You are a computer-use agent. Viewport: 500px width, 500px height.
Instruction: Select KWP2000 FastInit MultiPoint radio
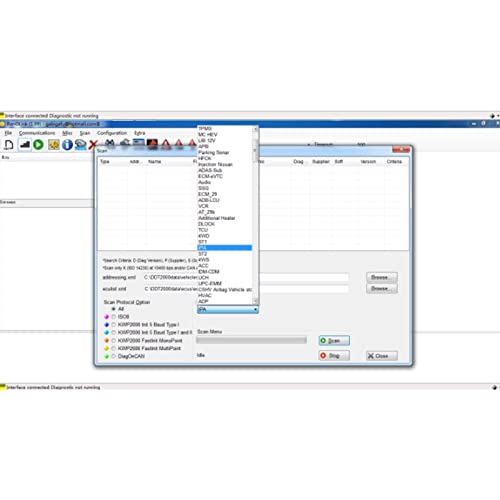tap(114, 348)
